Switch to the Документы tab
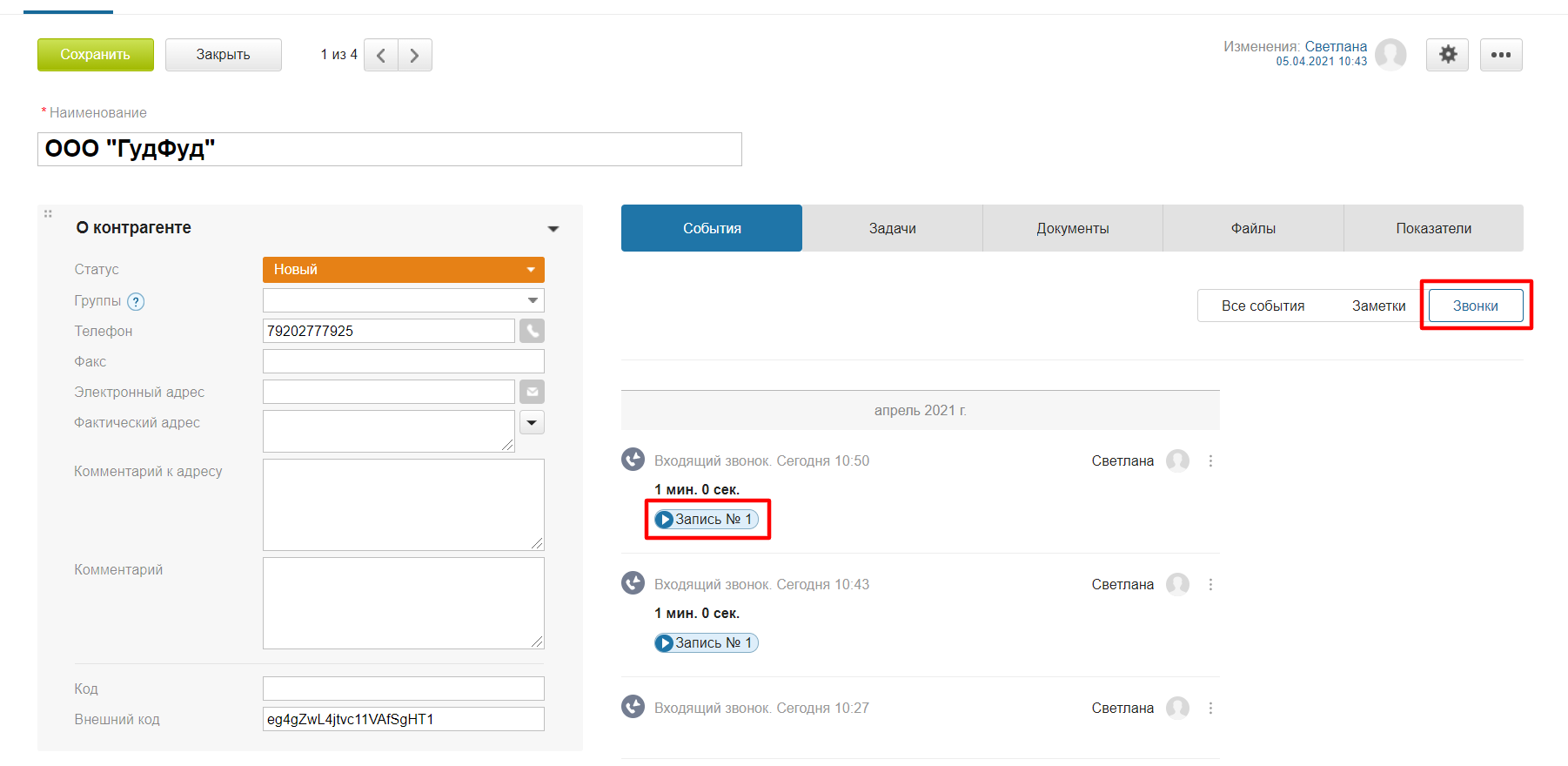This screenshot has width=1568, height=766. (x=1072, y=228)
